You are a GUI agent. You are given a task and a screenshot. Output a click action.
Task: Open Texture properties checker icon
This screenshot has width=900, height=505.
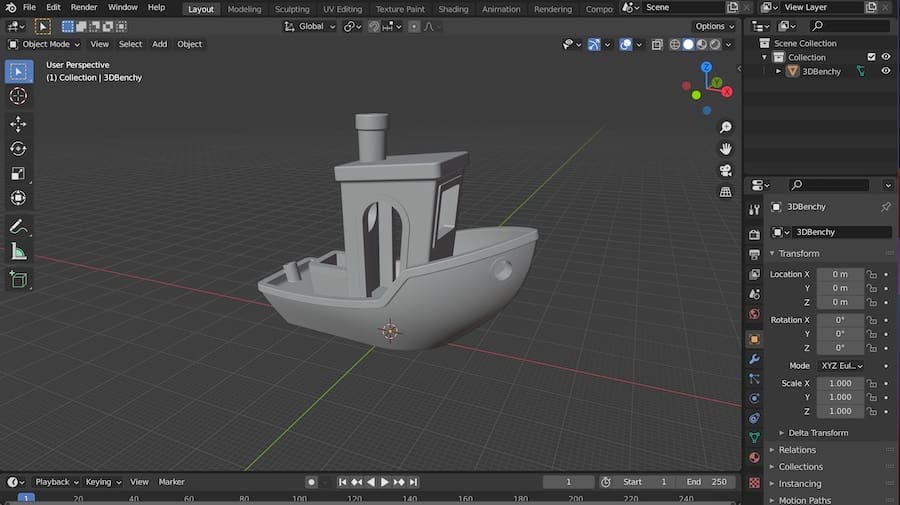[754, 483]
